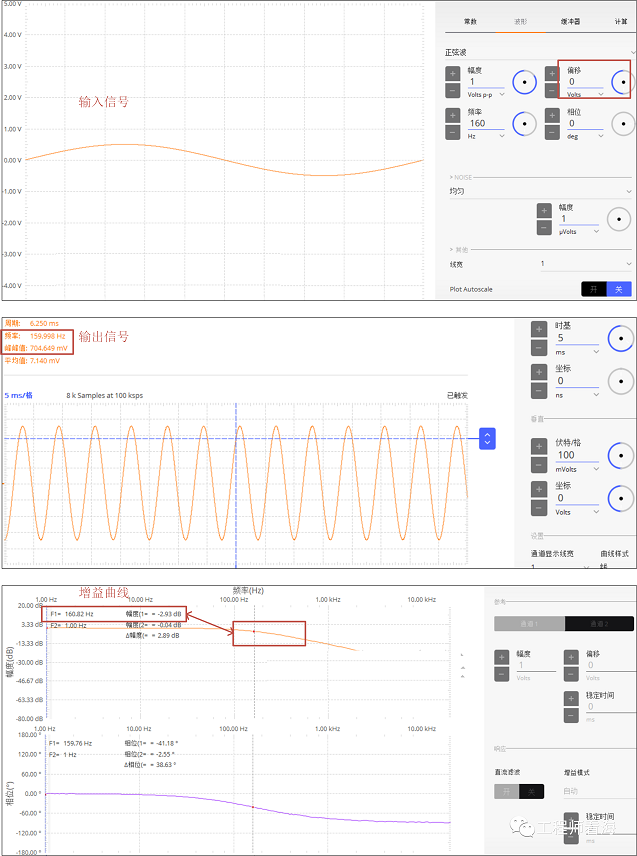Open the ns position unit dropdown

click(578, 395)
